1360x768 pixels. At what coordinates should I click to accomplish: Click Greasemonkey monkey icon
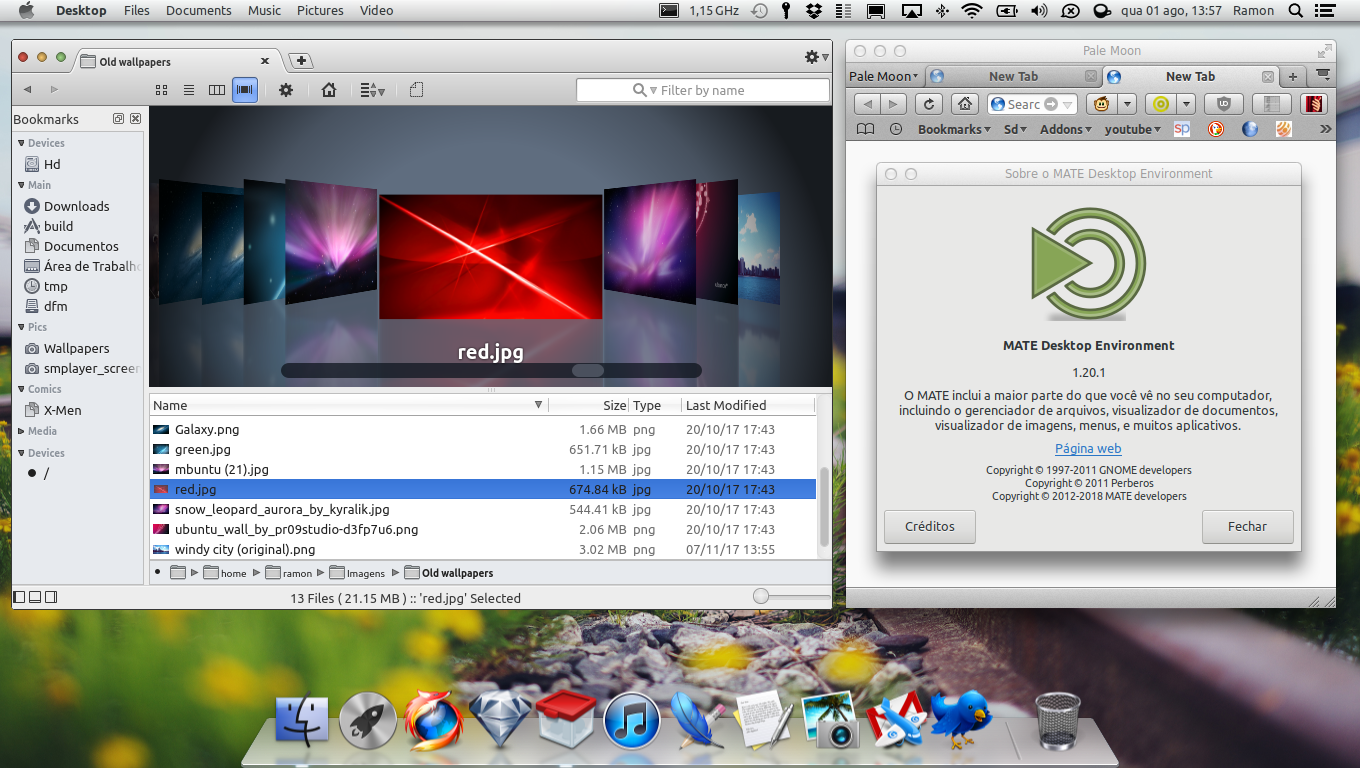[1101, 104]
